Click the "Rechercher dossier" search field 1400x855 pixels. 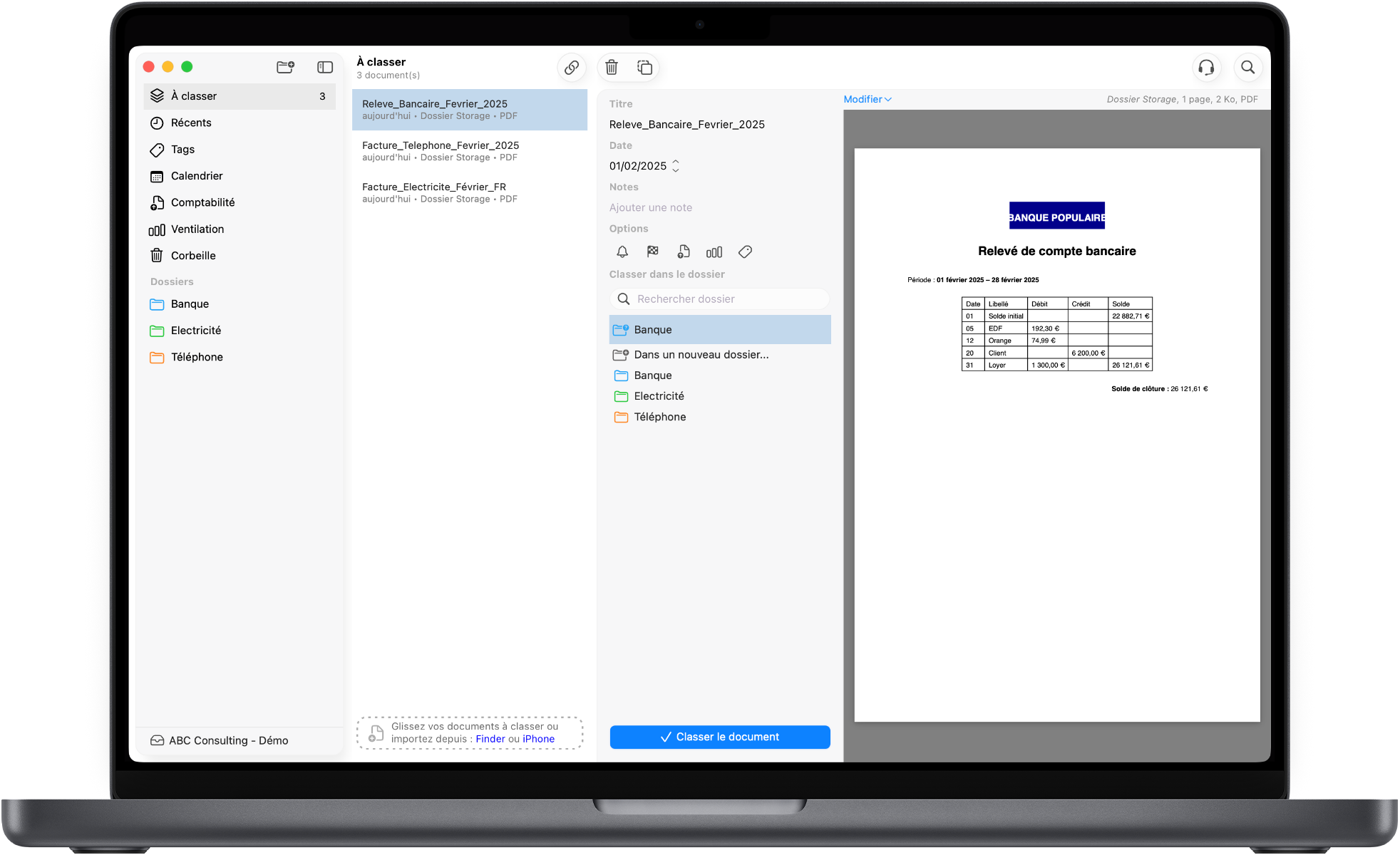pyautogui.click(x=720, y=299)
